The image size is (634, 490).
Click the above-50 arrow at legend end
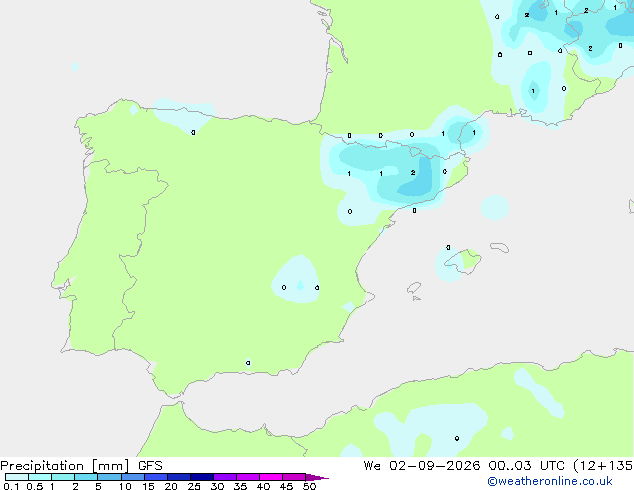coord(317,477)
